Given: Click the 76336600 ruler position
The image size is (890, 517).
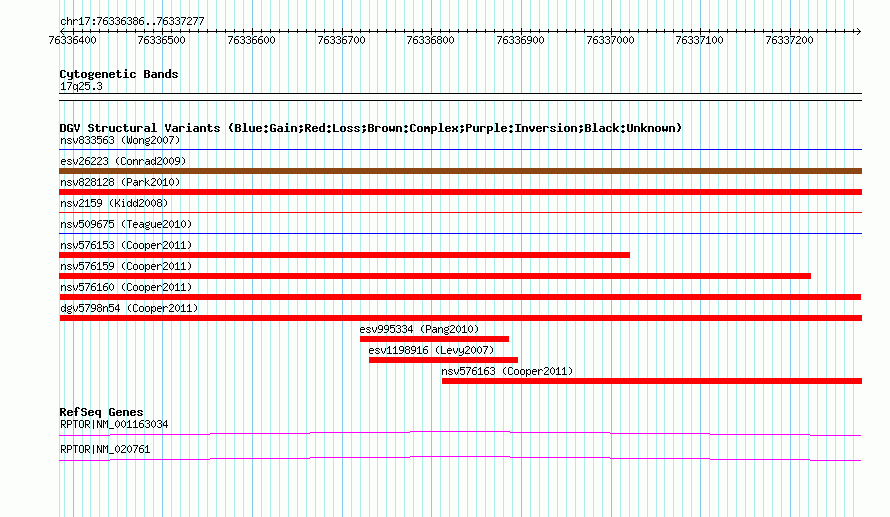Looking at the screenshot, I should point(251,40).
